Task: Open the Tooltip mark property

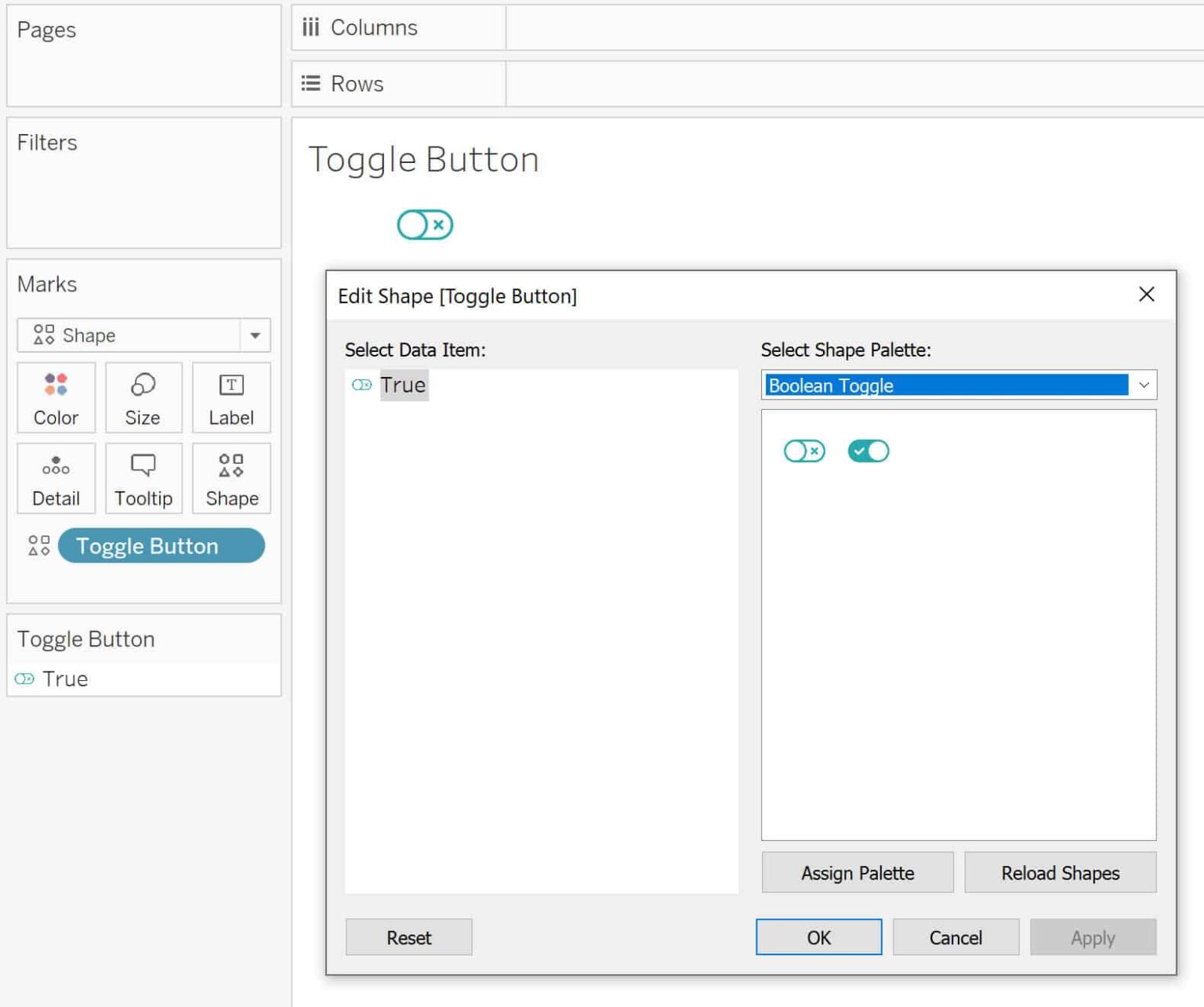Action: click(x=143, y=479)
